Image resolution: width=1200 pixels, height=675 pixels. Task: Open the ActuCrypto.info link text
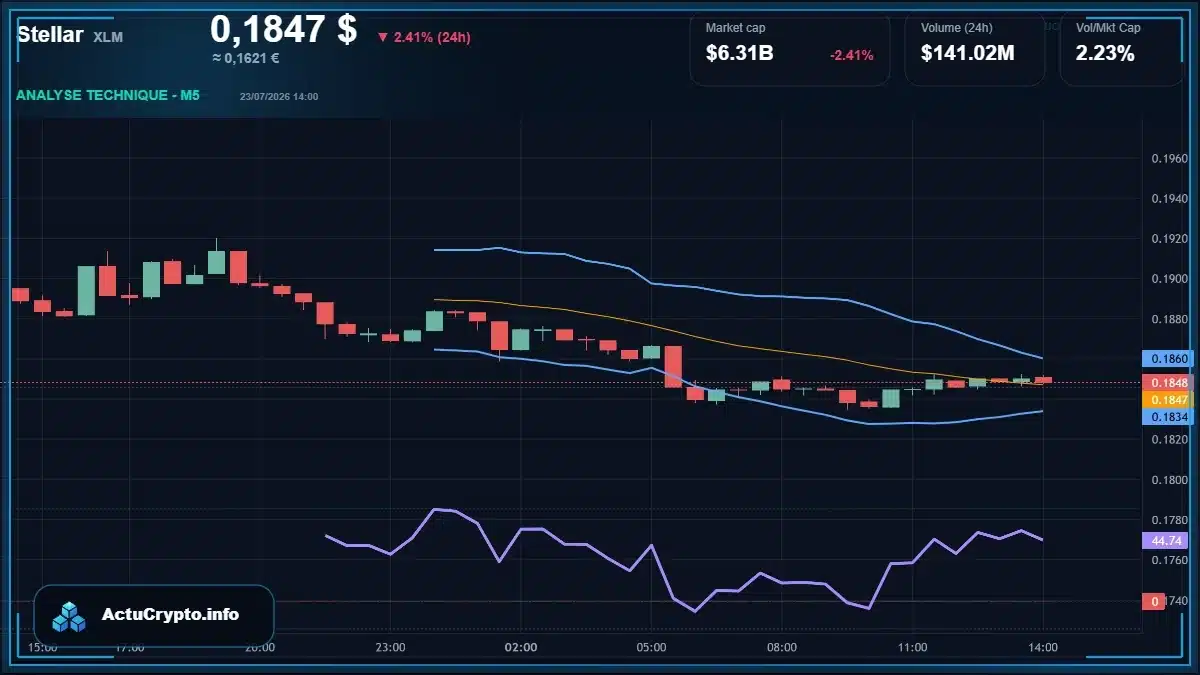pyautogui.click(x=171, y=615)
